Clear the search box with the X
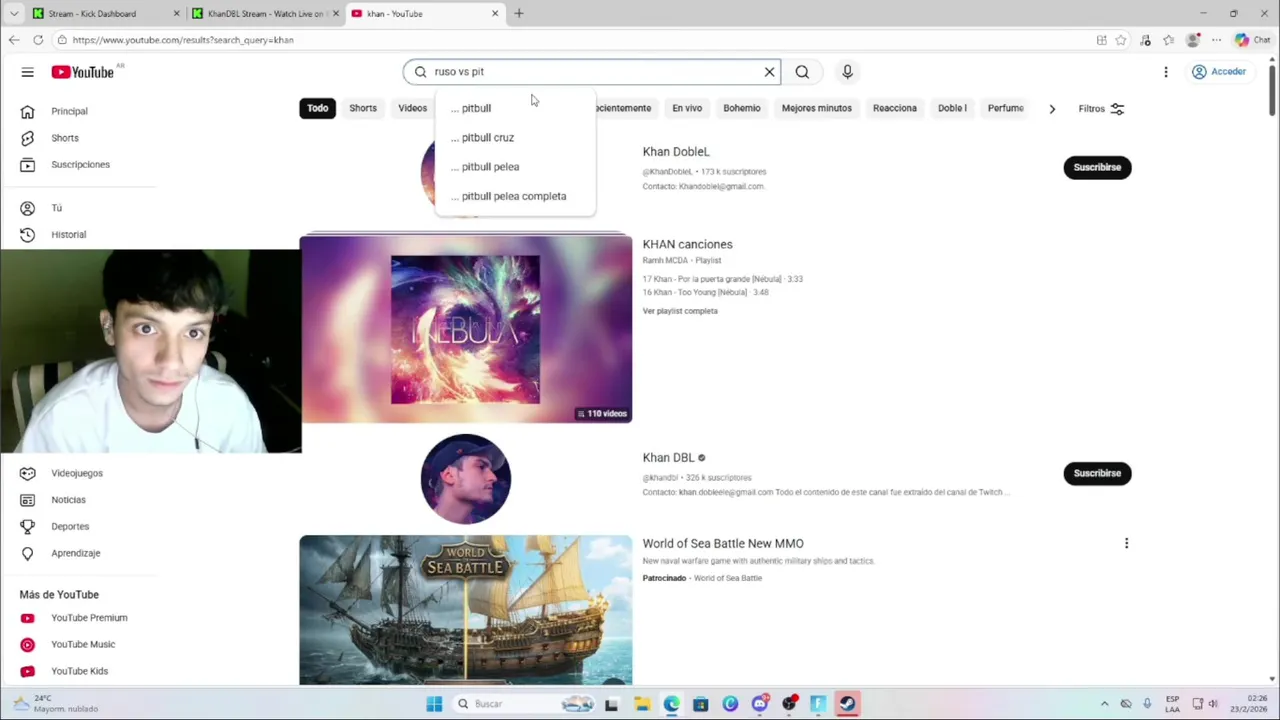Image resolution: width=1280 pixels, height=720 pixels. pos(769,72)
